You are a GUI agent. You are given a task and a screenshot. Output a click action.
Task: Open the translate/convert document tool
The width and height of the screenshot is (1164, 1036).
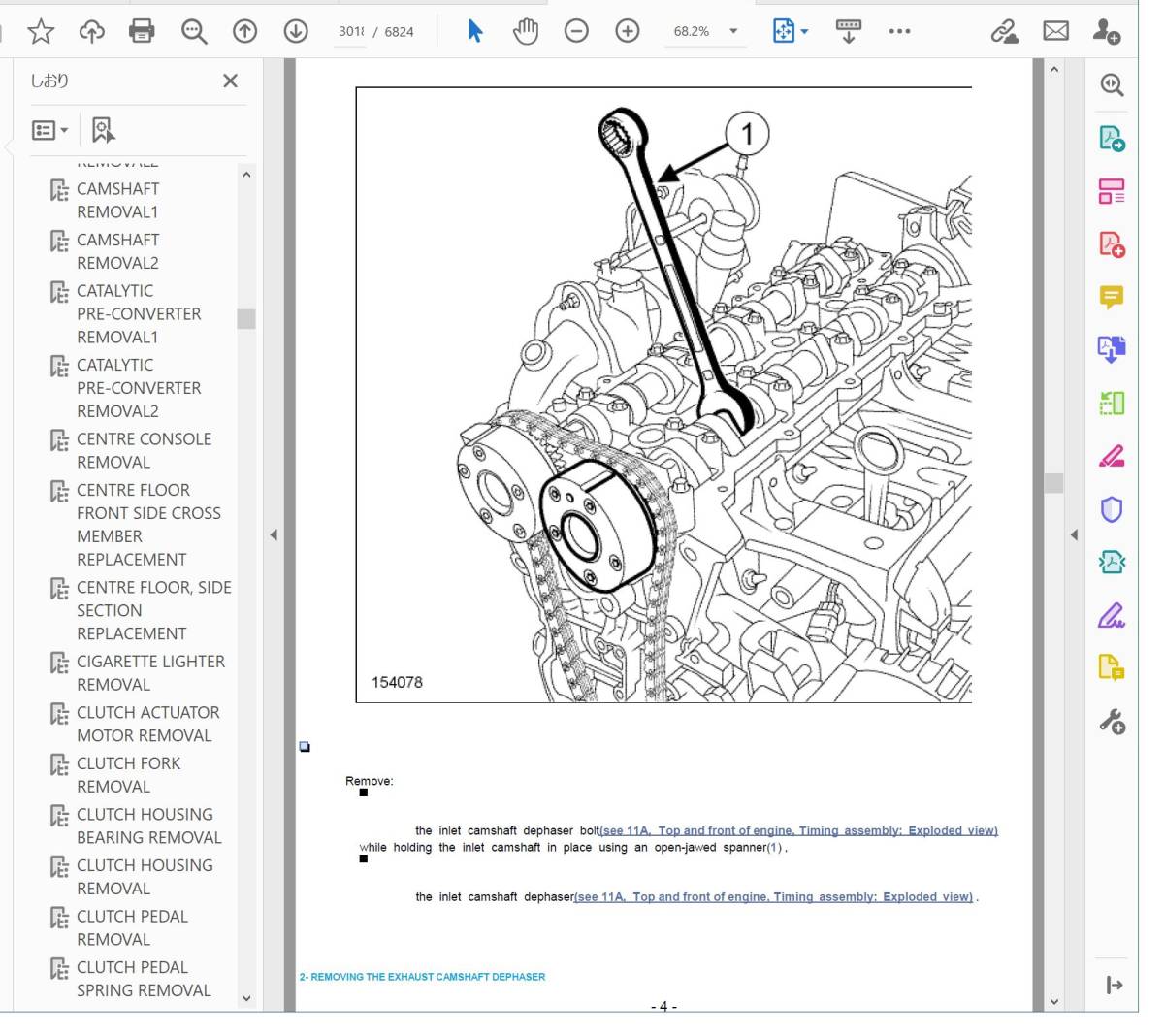(x=1112, y=349)
